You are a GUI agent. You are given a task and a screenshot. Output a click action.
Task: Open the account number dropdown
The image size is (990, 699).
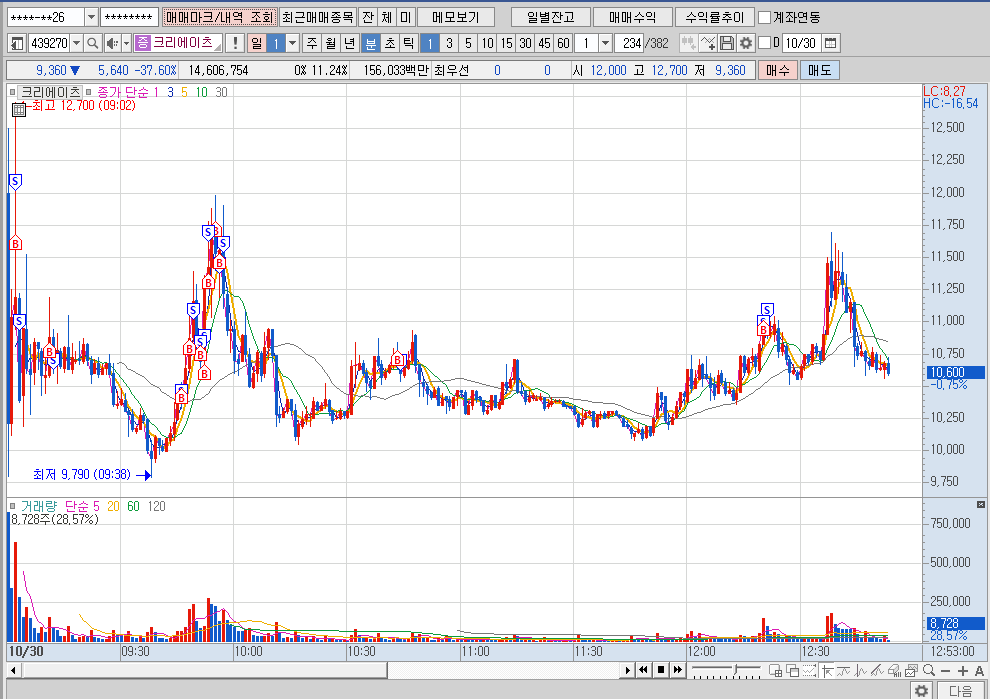(x=91, y=17)
